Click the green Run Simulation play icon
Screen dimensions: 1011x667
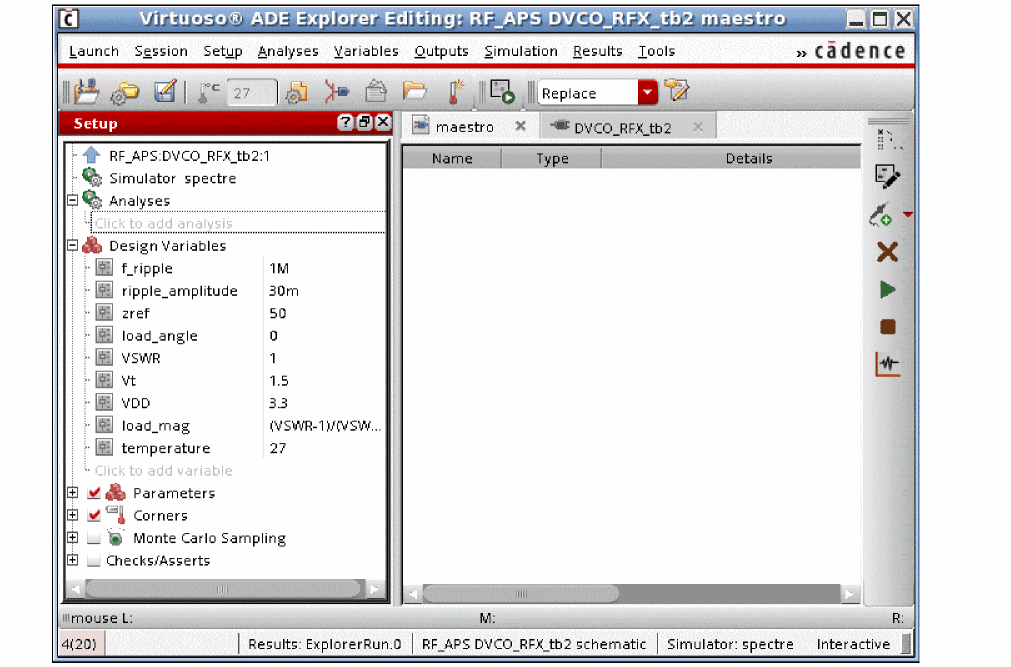pos(887,290)
